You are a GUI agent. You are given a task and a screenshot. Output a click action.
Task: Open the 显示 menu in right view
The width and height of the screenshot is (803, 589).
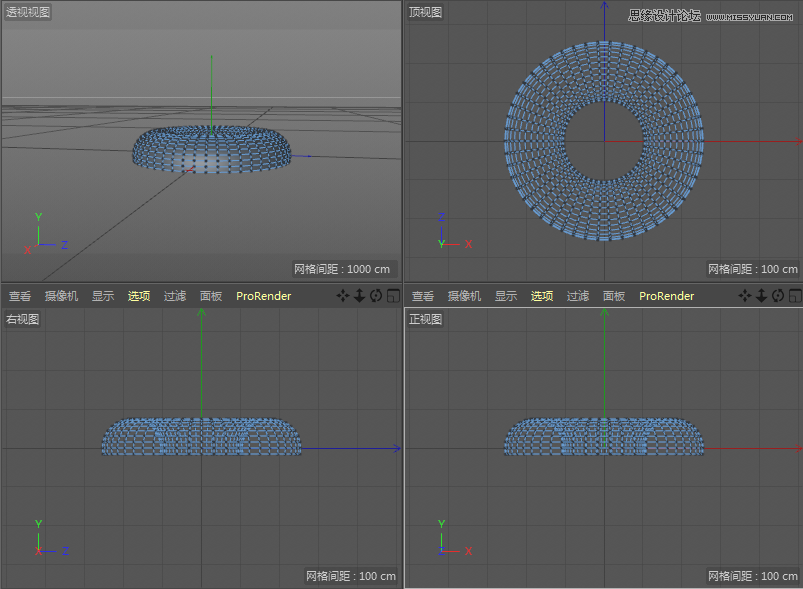[x=103, y=296]
